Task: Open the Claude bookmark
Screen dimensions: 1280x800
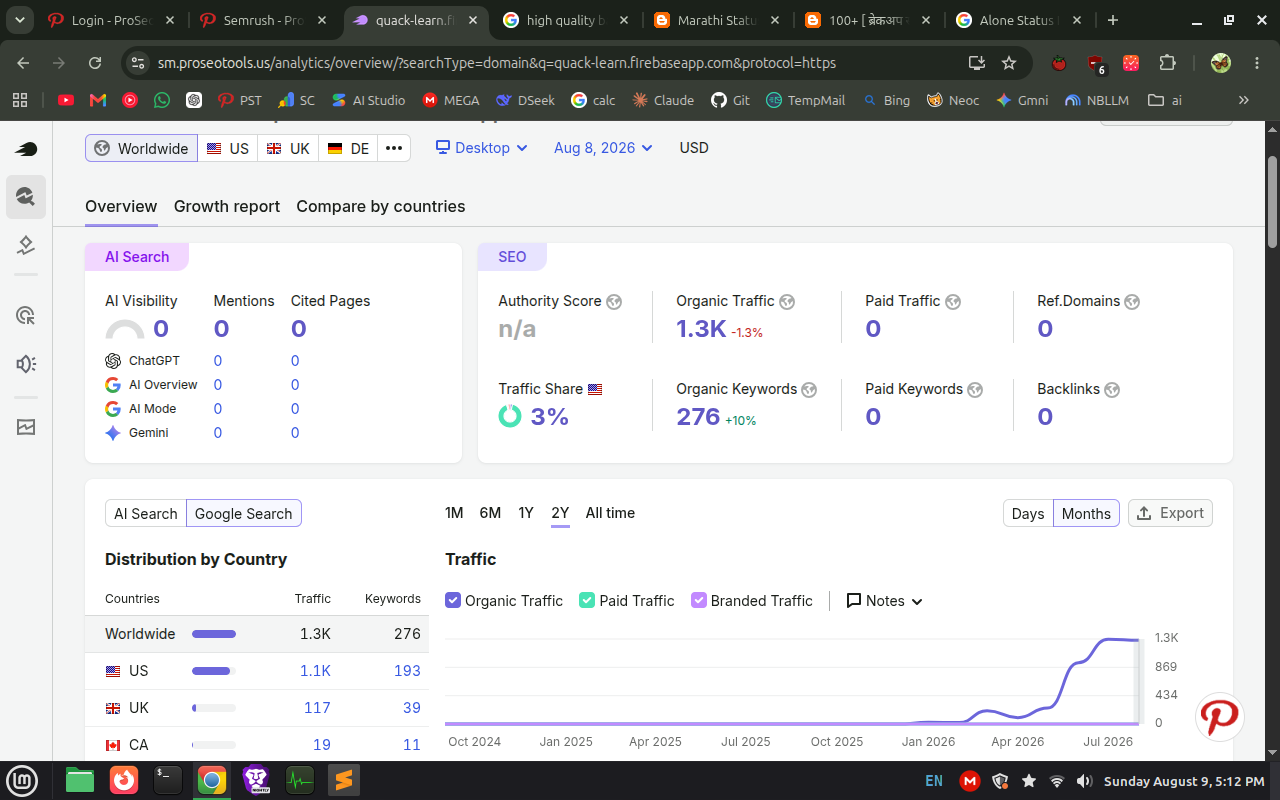Action: (x=663, y=100)
